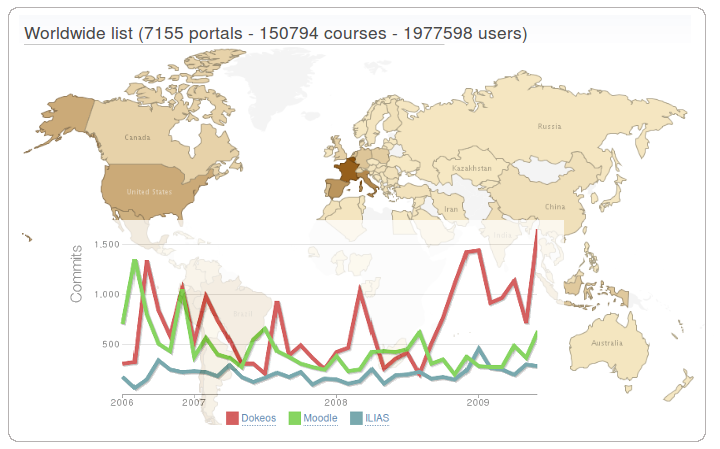Click the 2007 label on chart axis
This screenshot has width=720, height=449.
pyautogui.click(x=194, y=402)
